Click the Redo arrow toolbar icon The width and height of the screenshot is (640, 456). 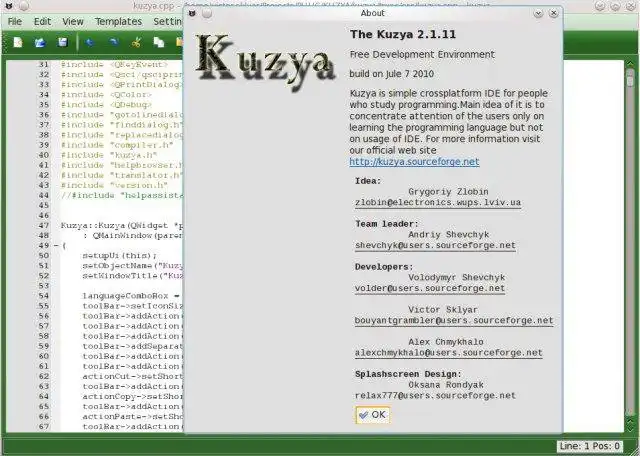[x=113, y=42]
